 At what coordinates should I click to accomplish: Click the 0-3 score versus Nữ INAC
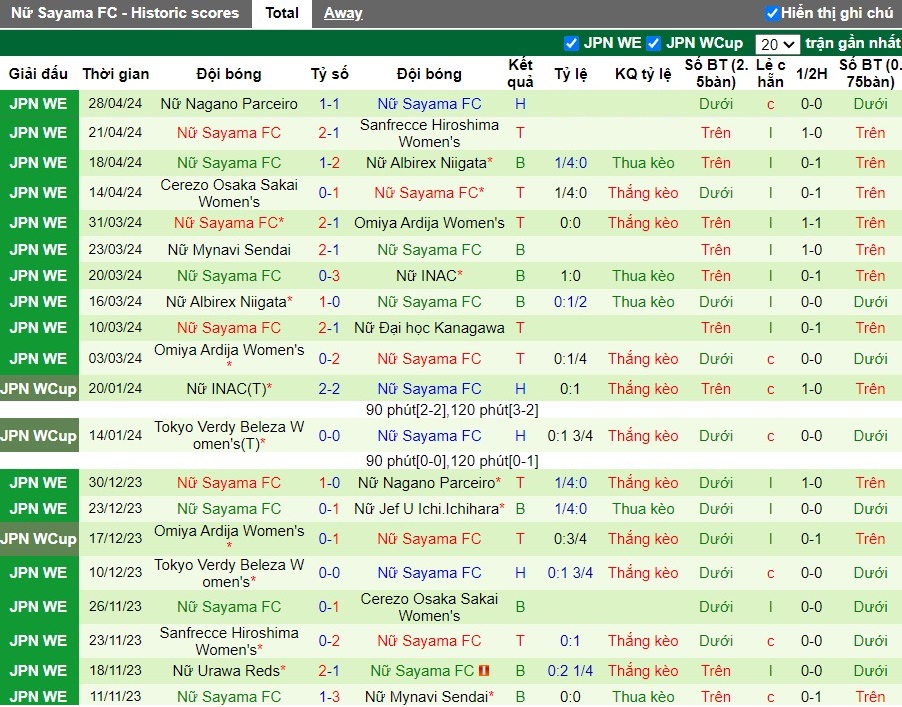point(329,276)
